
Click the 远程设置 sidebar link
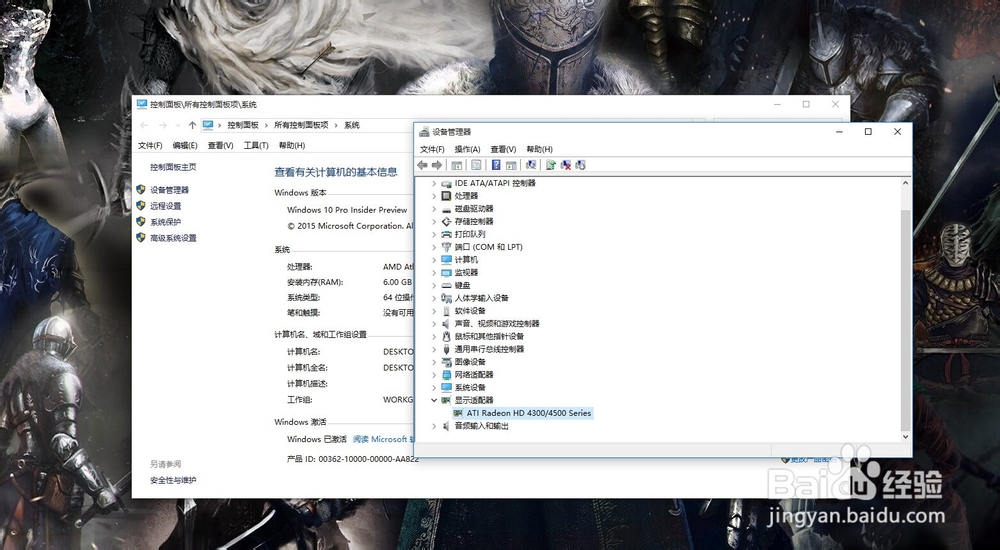pyautogui.click(x=165, y=206)
